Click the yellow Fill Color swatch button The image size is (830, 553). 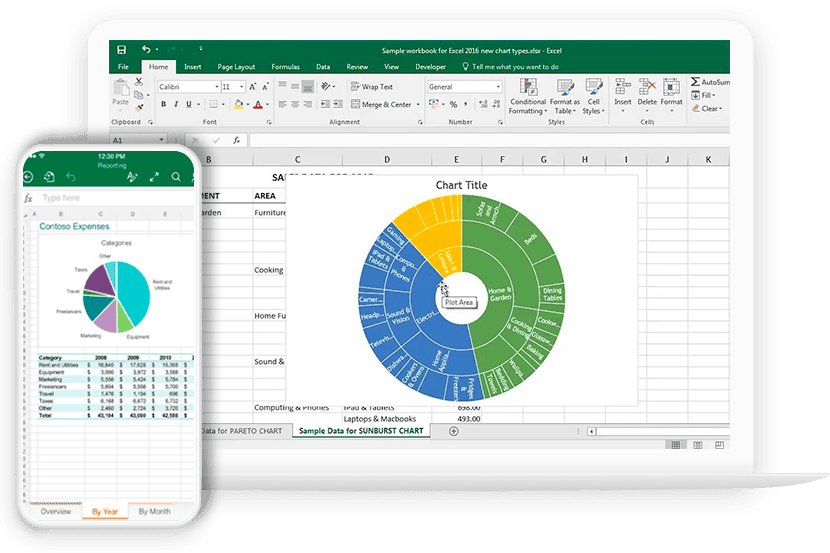click(x=239, y=104)
